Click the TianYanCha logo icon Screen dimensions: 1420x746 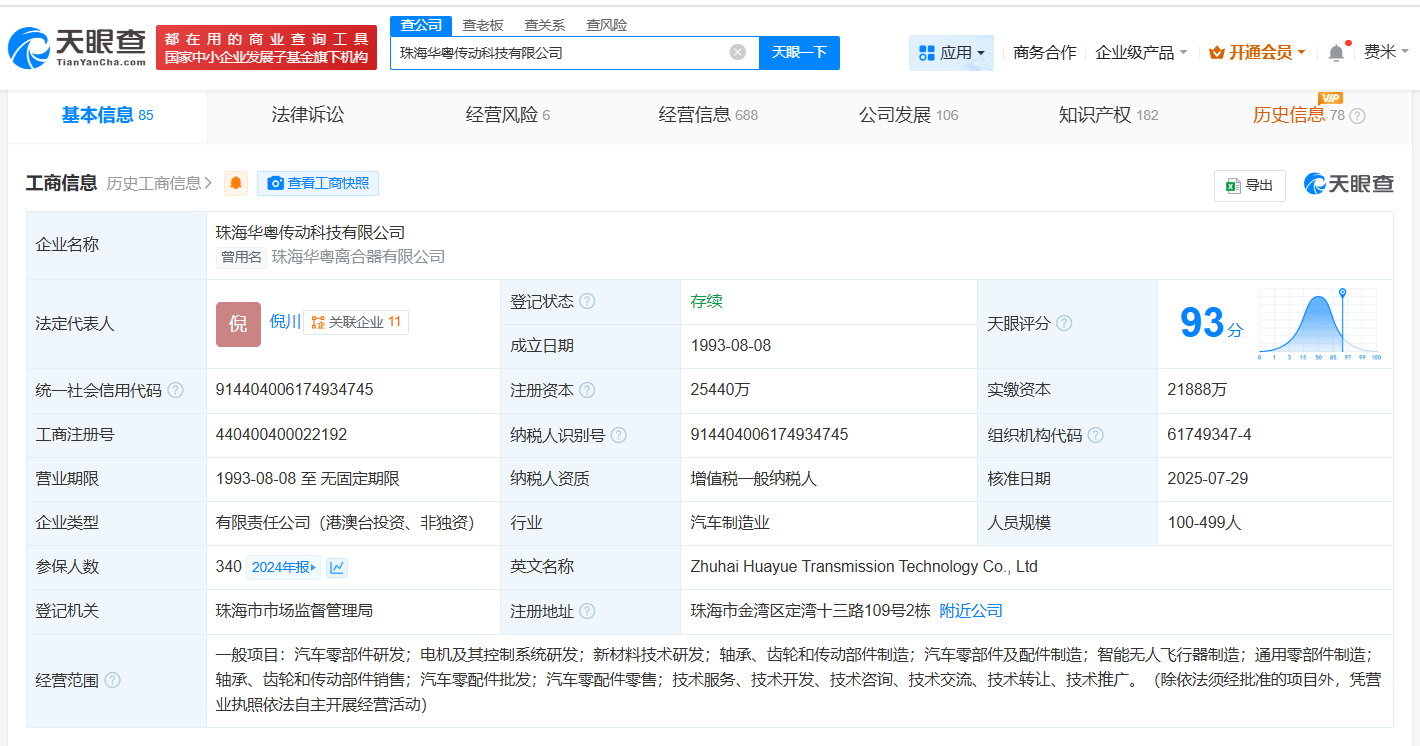click(x=30, y=45)
